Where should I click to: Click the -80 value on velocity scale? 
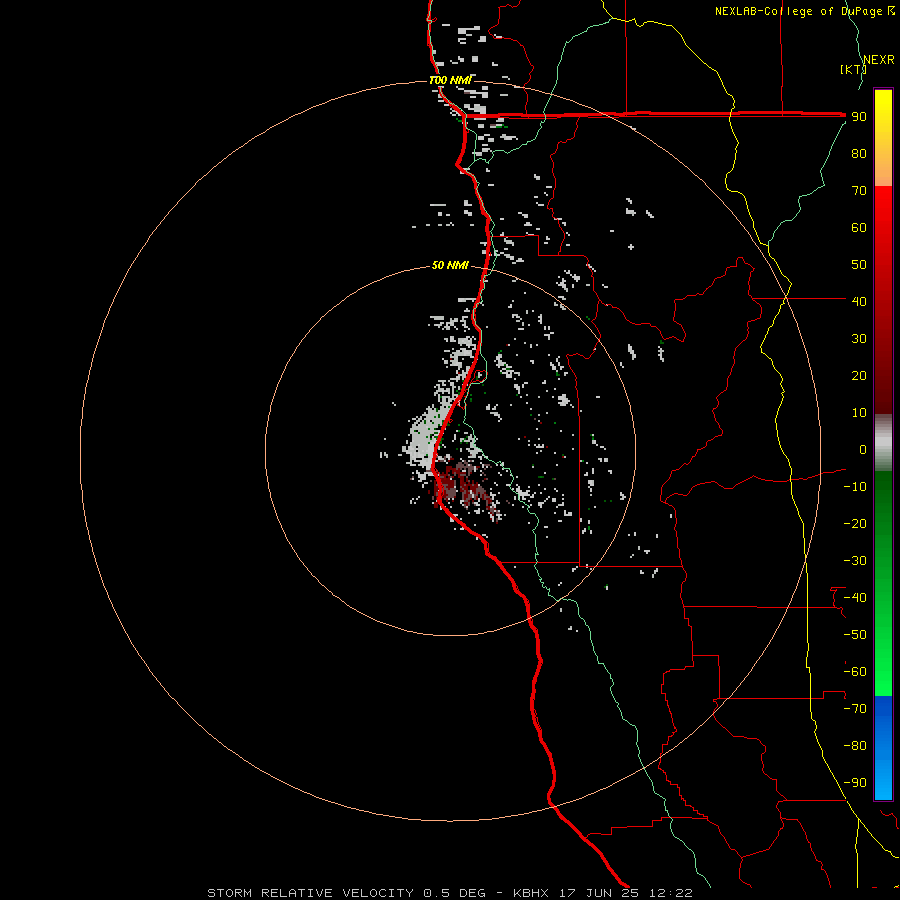[855, 746]
